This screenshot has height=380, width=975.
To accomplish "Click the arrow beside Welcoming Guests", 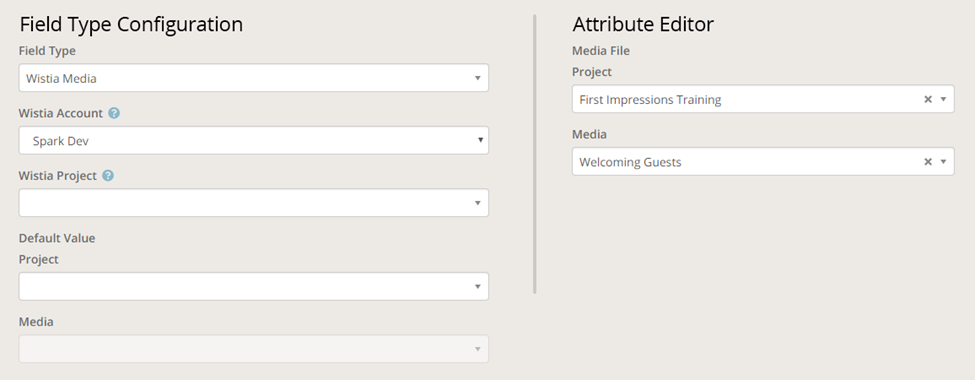I will 943,162.
